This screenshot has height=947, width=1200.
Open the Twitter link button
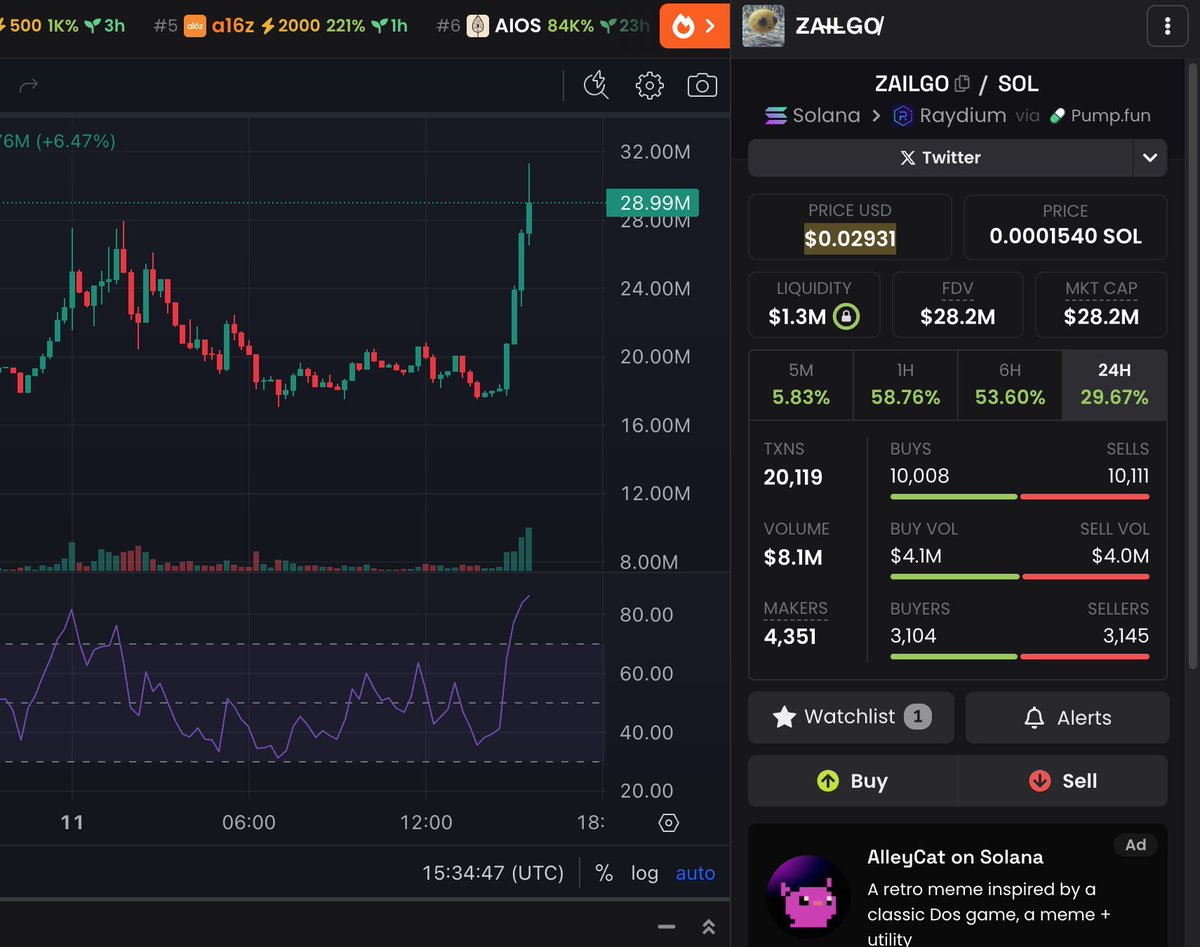click(x=940, y=157)
